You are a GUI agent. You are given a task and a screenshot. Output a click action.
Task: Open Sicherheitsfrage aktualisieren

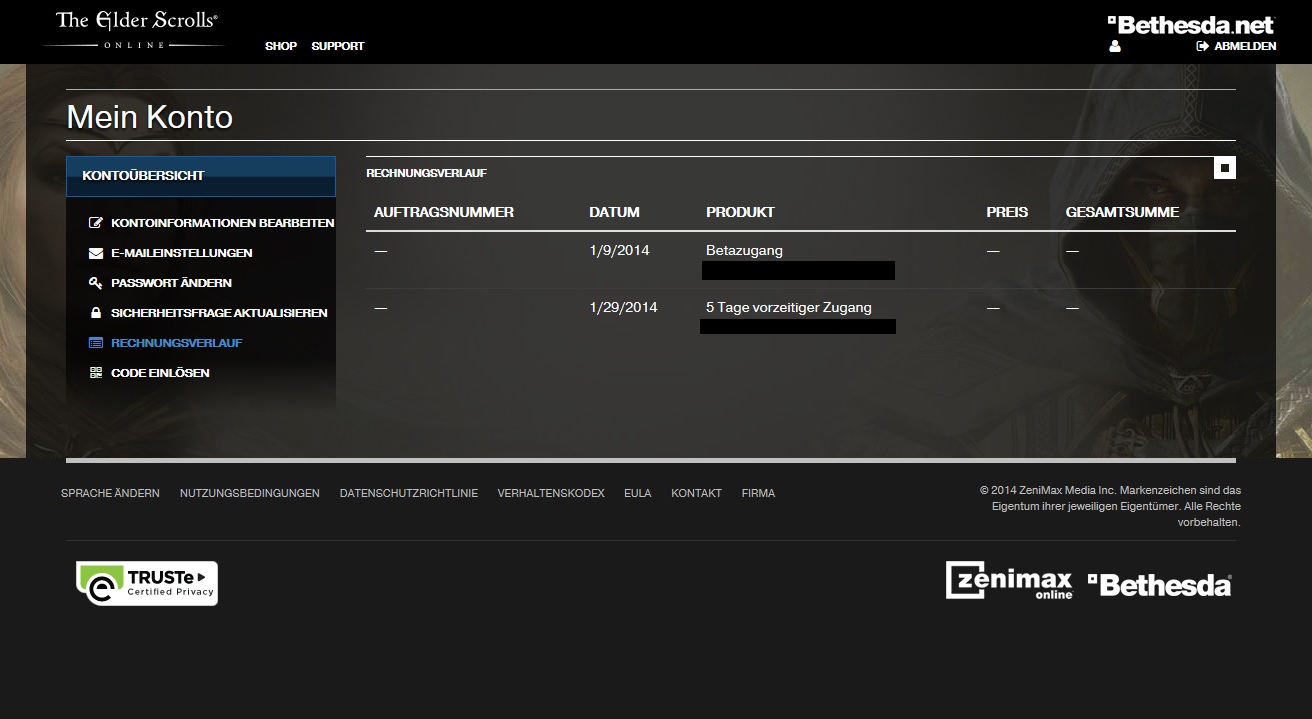pos(219,313)
